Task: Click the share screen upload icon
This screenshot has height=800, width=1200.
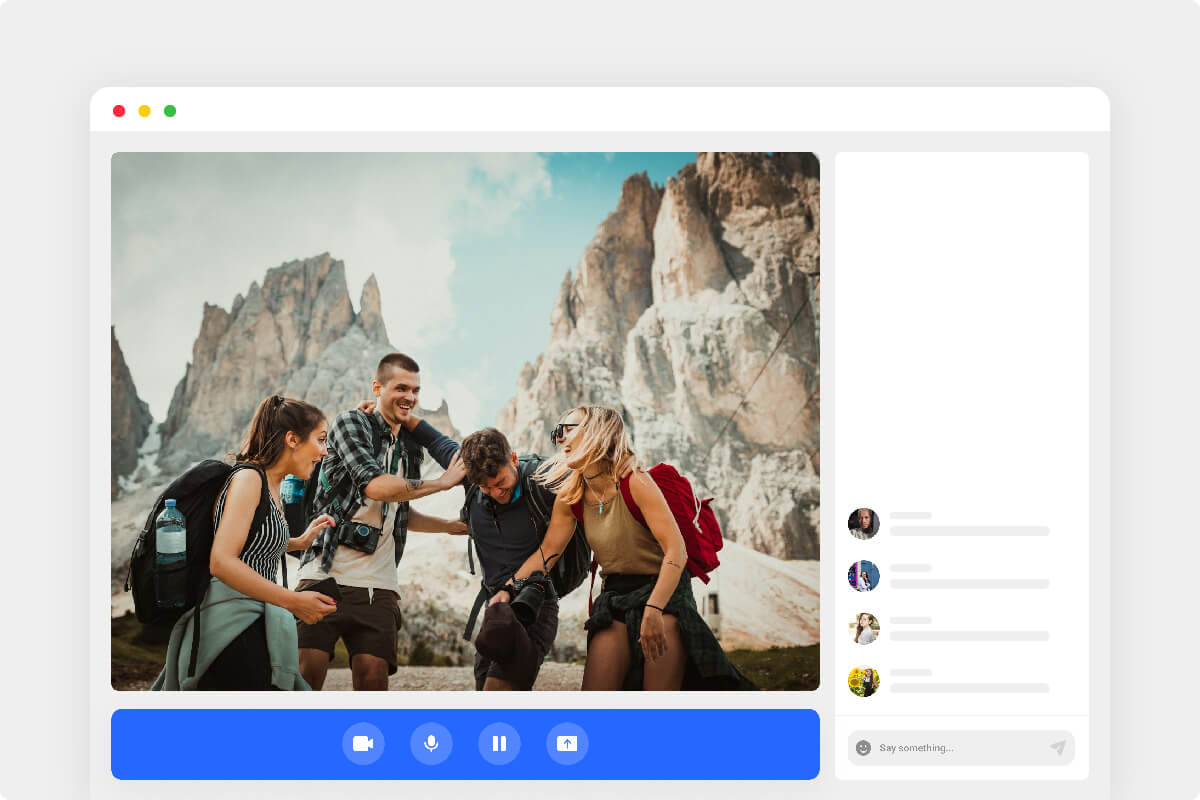Action: (567, 744)
